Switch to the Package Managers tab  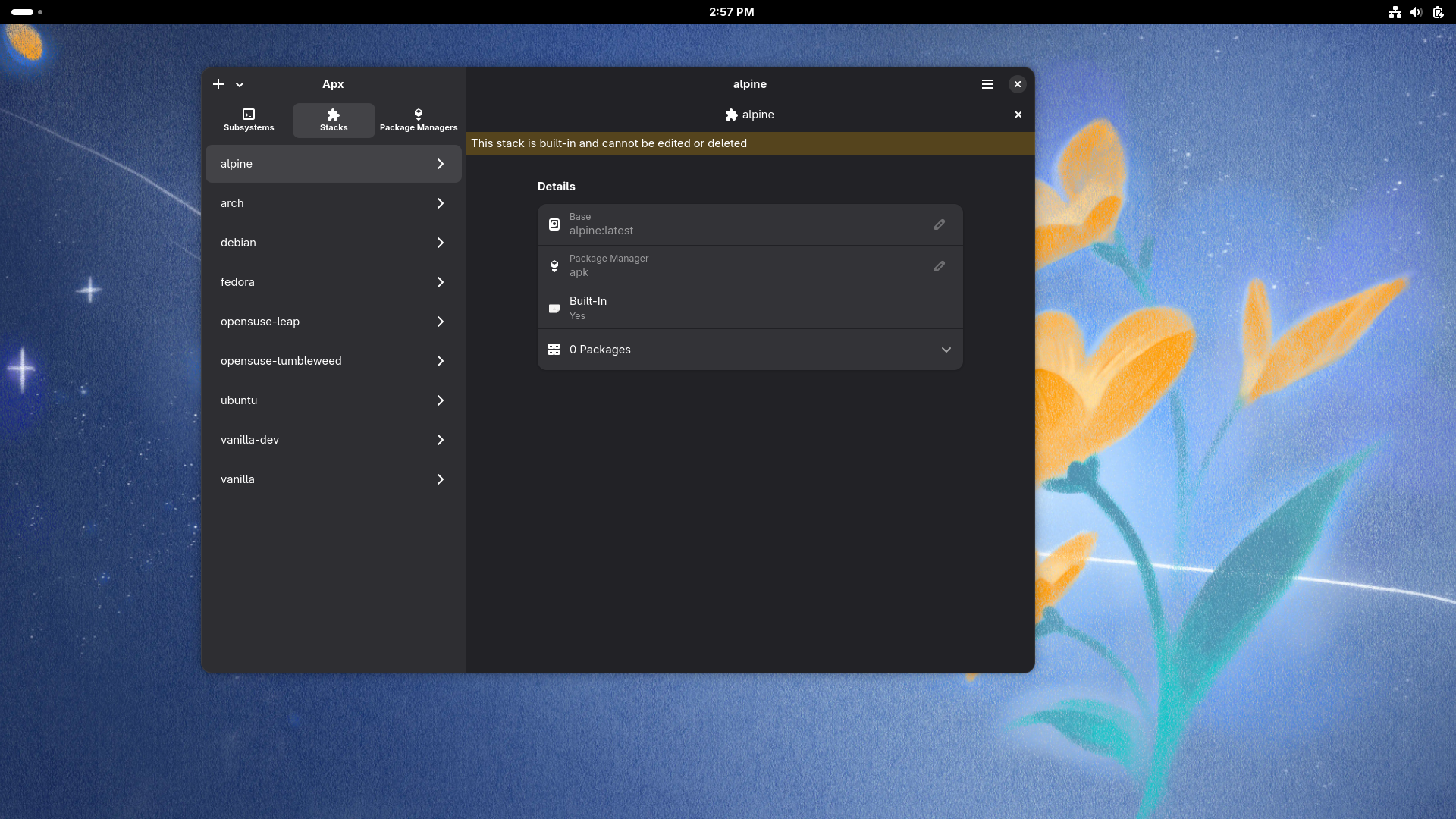[419, 120]
